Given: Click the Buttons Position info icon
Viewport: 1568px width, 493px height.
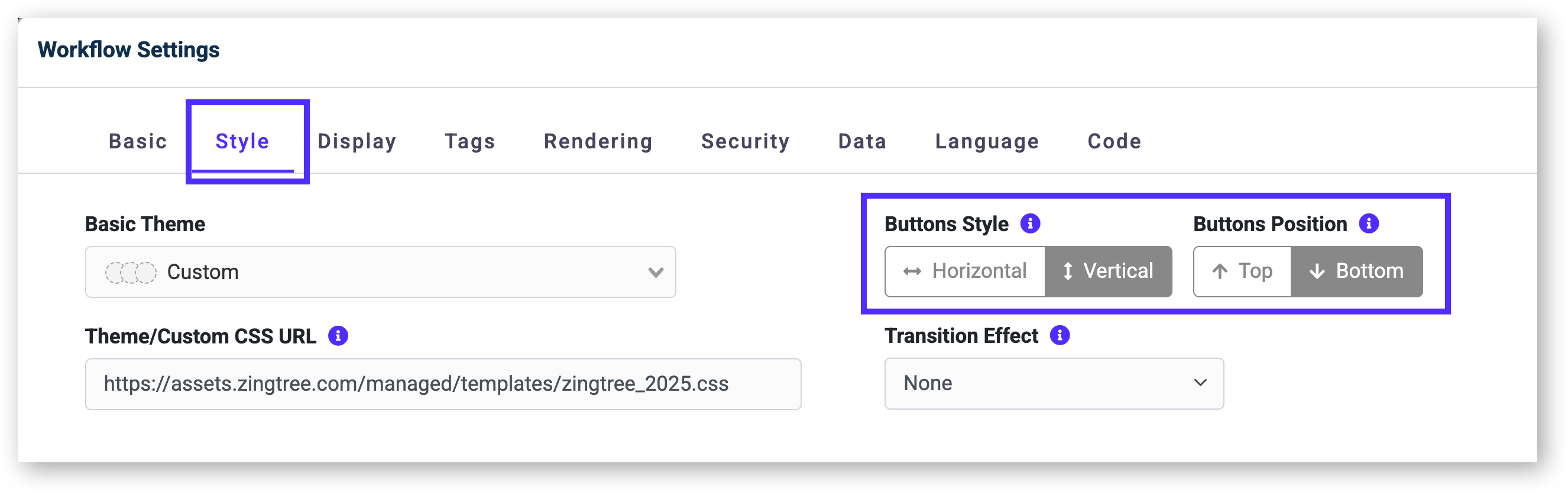Looking at the screenshot, I should click(1368, 223).
